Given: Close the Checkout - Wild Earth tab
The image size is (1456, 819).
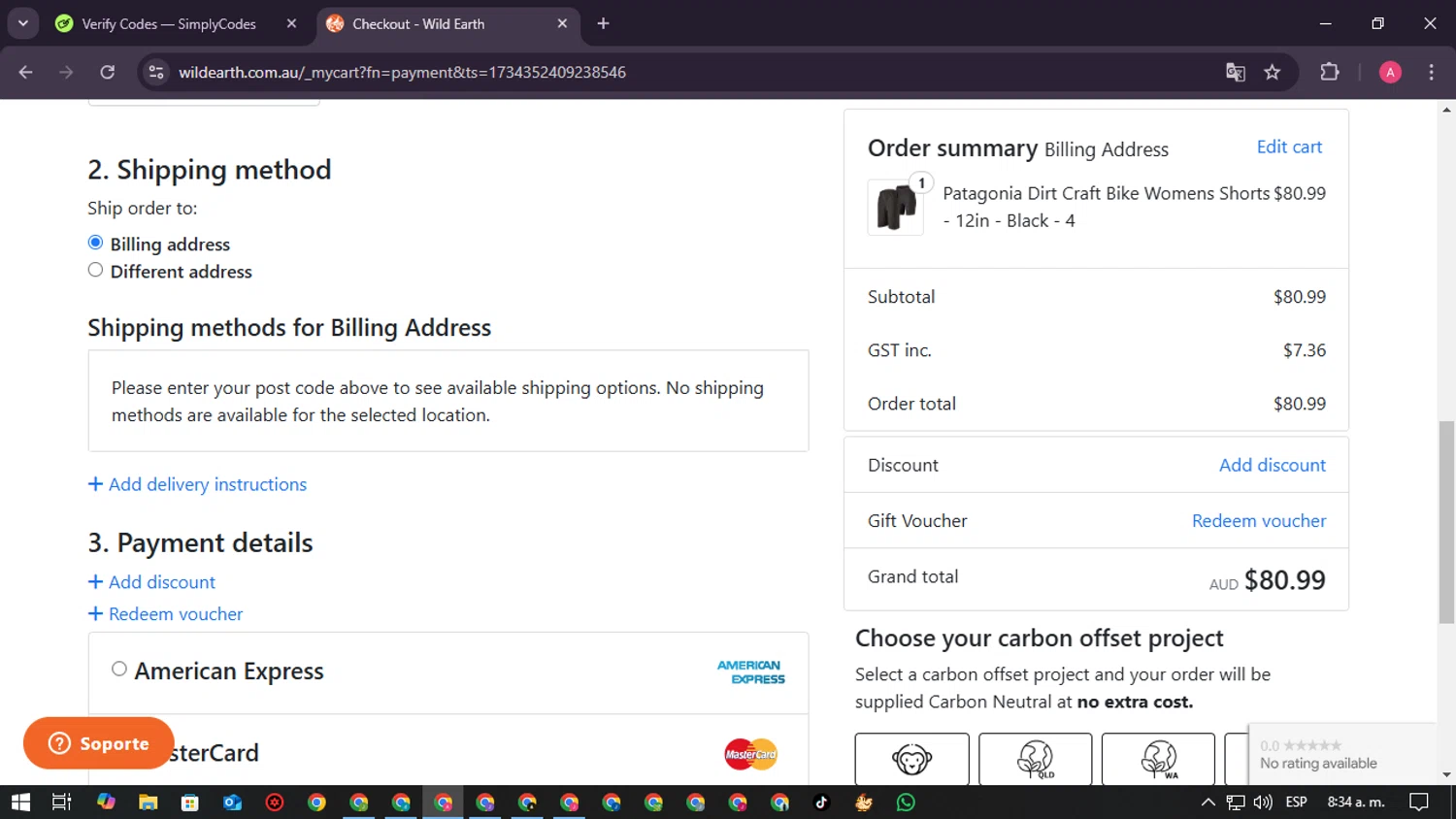Looking at the screenshot, I should [562, 23].
